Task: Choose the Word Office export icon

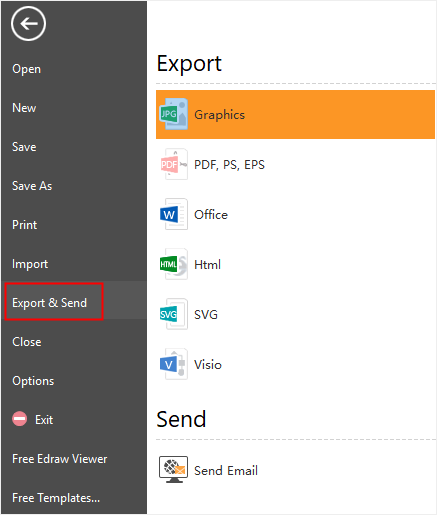Action: pyautogui.click(x=173, y=214)
